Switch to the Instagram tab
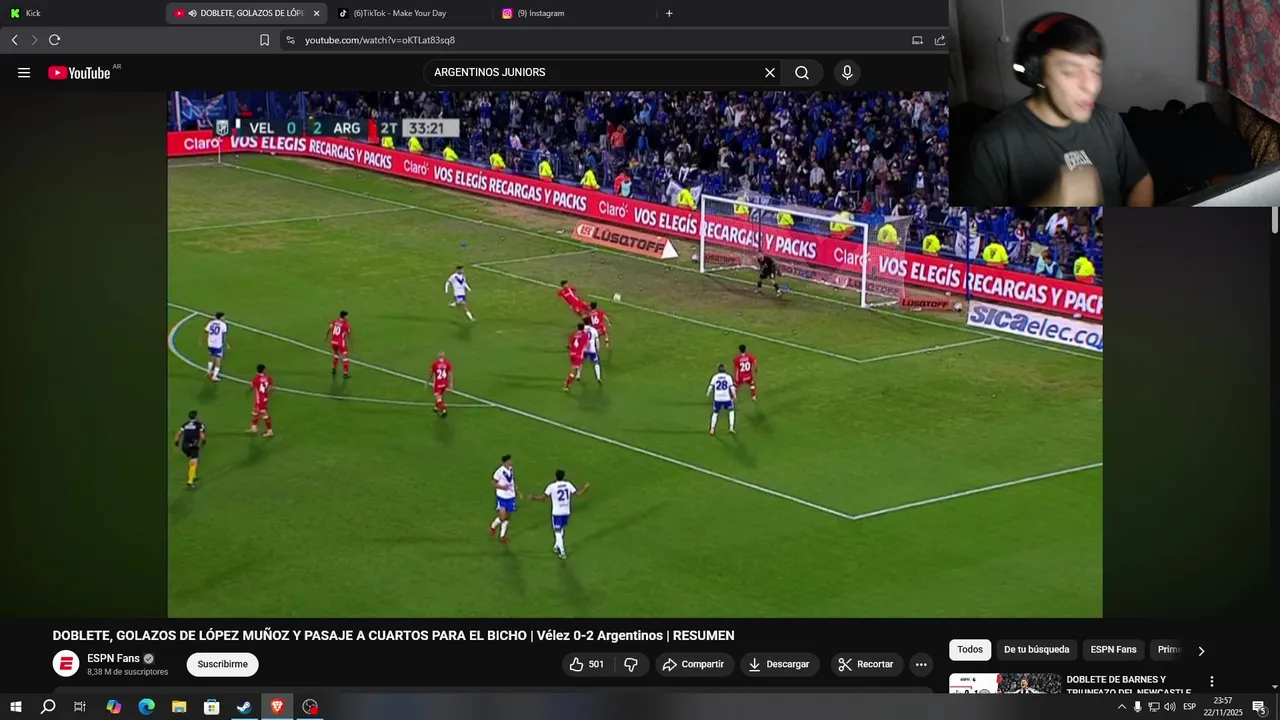The height and width of the screenshot is (720, 1280). click(574, 13)
